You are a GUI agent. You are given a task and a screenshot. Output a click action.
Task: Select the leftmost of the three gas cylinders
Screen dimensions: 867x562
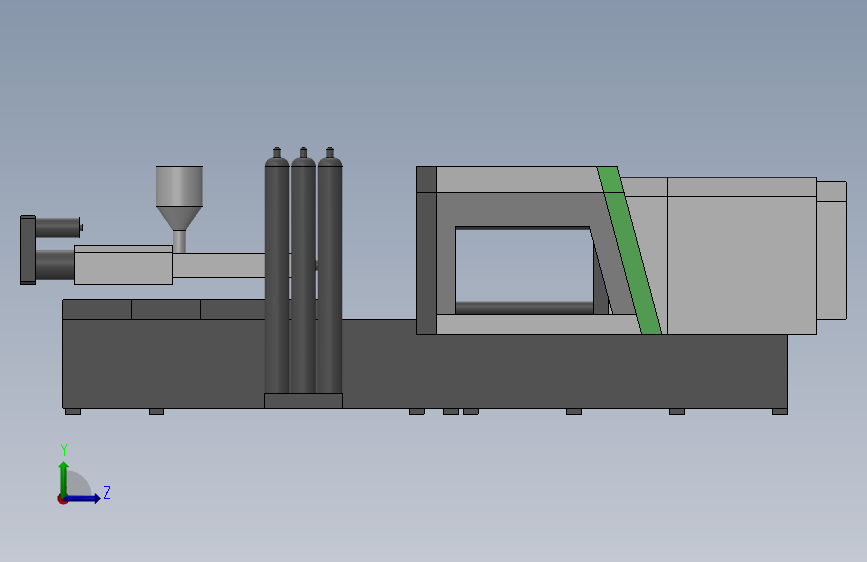pos(276,271)
